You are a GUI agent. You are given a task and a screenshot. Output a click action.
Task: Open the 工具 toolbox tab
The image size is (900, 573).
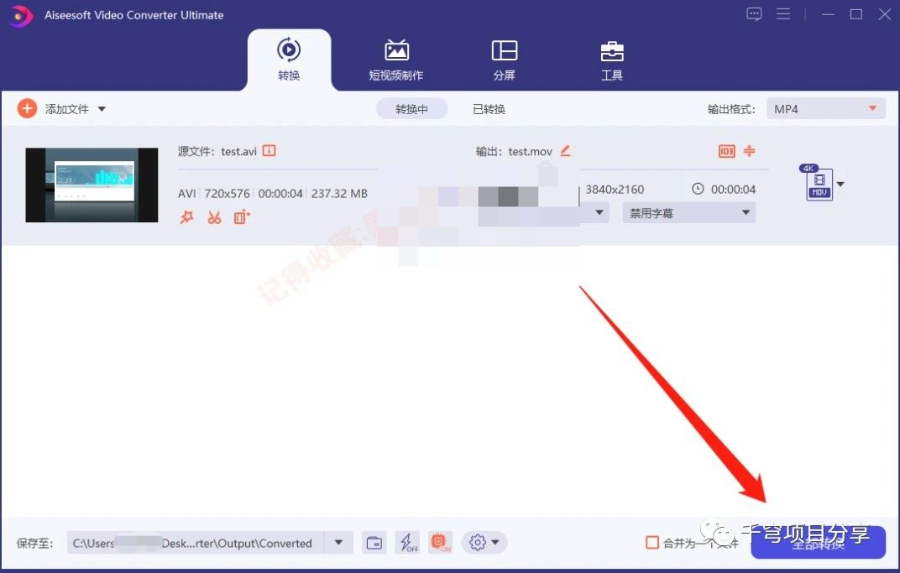click(x=612, y=60)
